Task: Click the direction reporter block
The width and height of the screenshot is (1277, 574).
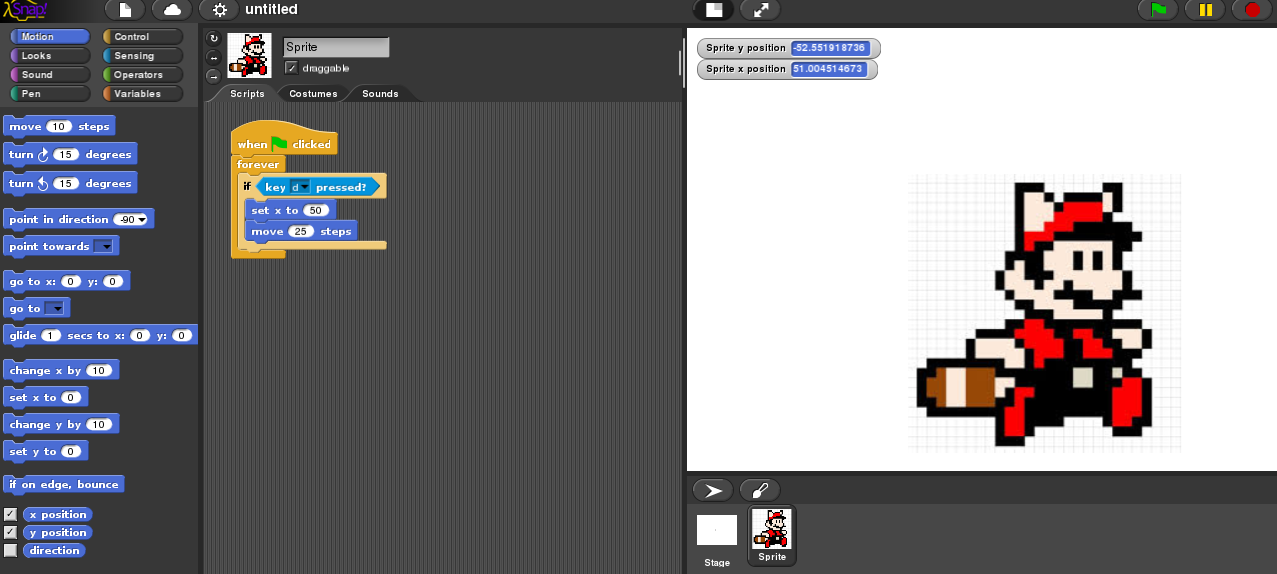Action: point(54,550)
